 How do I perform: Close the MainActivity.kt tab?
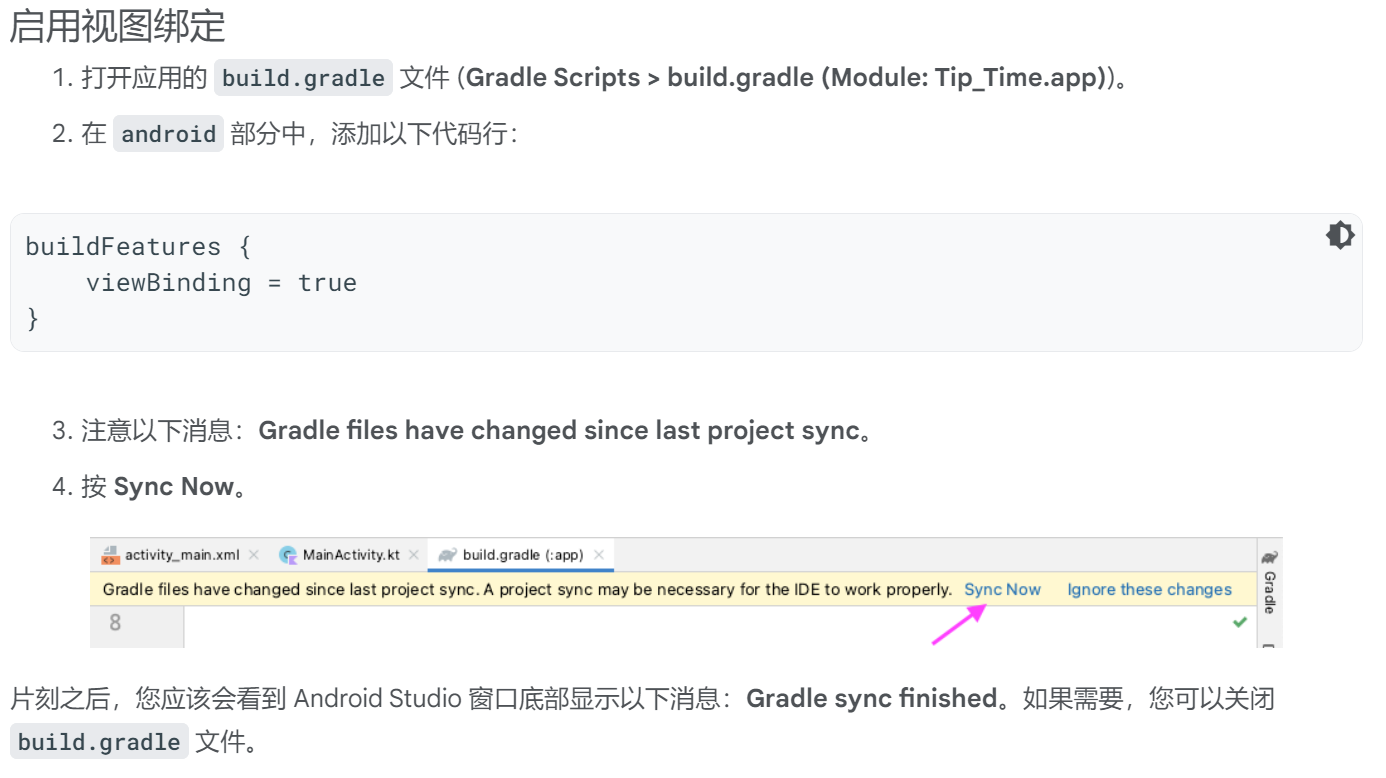[414, 555]
